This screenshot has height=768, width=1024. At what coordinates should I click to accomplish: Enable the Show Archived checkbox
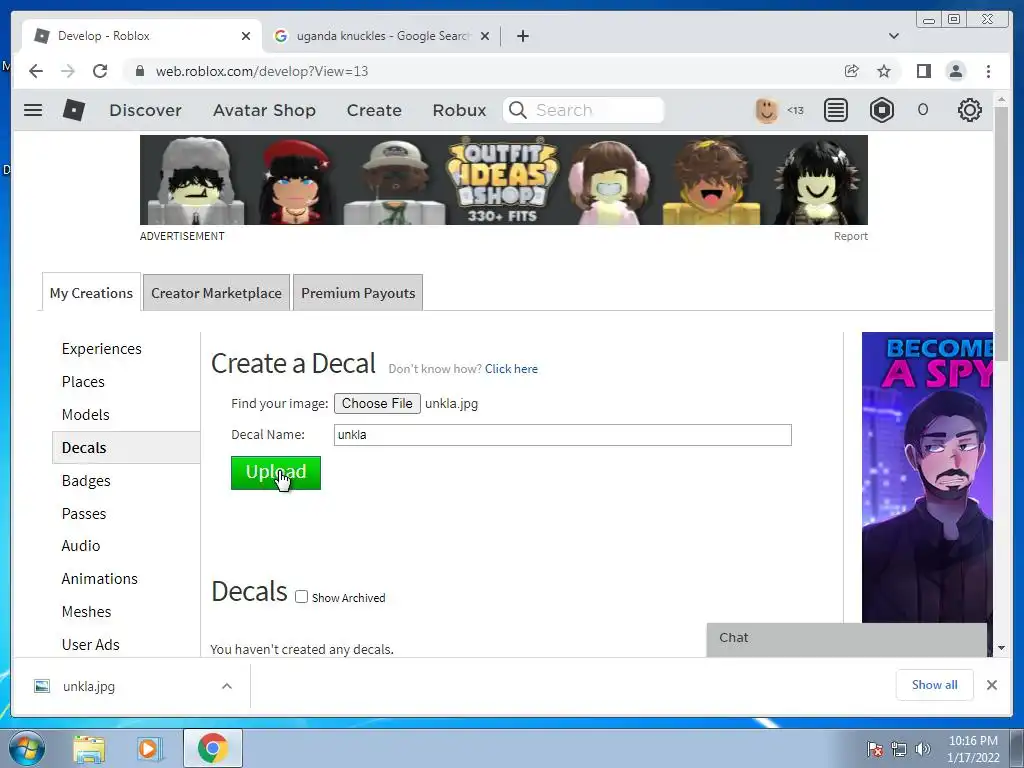click(x=301, y=597)
